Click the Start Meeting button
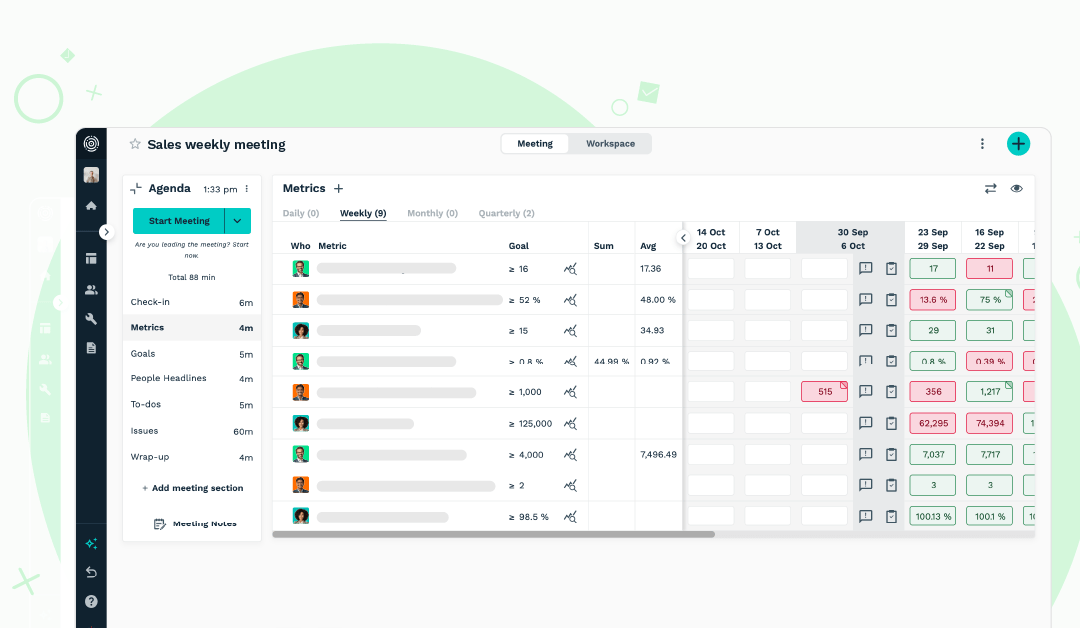1080x628 pixels. (x=179, y=221)
